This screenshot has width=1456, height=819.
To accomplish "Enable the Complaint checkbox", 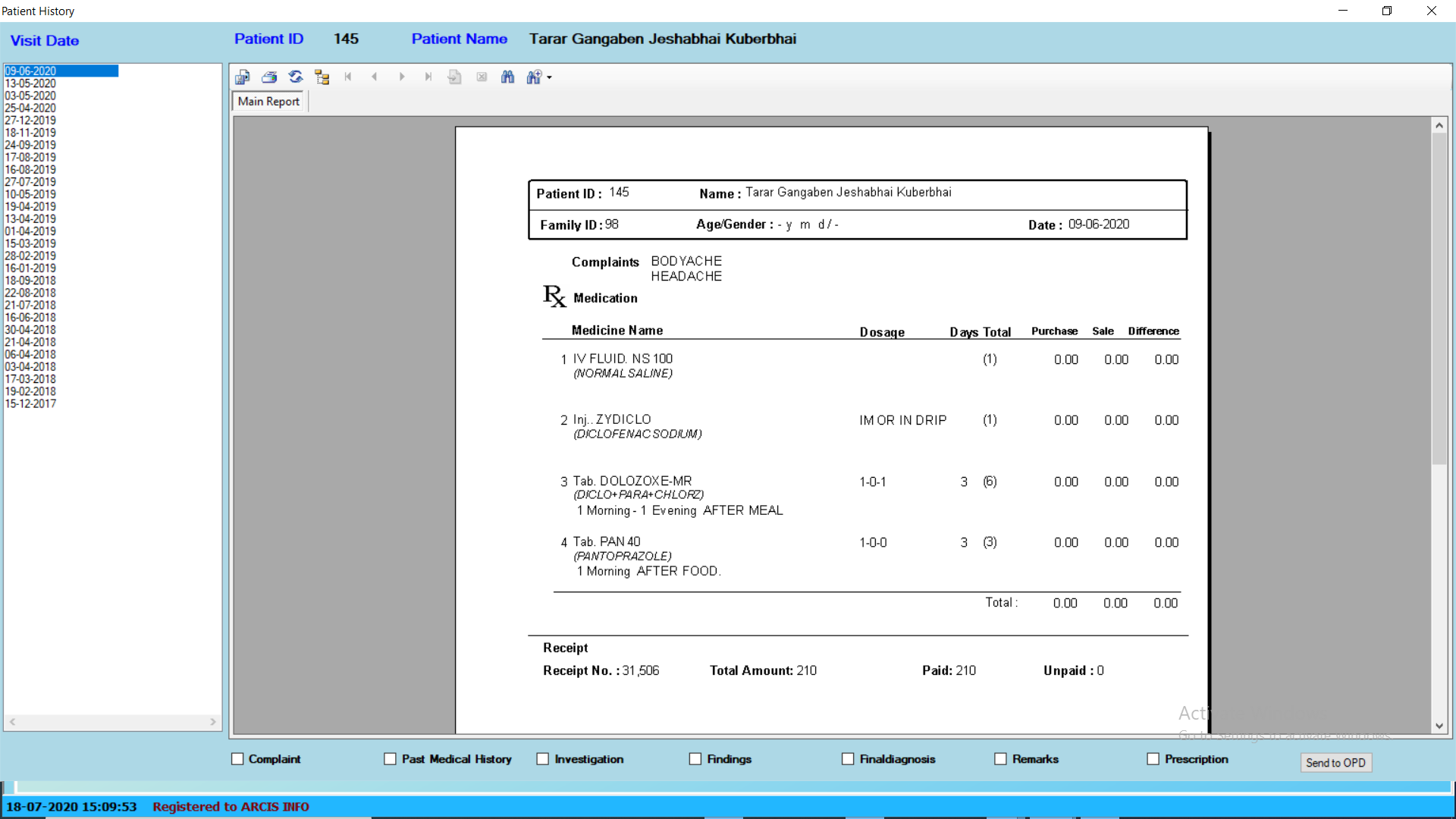I will [237, 759].
